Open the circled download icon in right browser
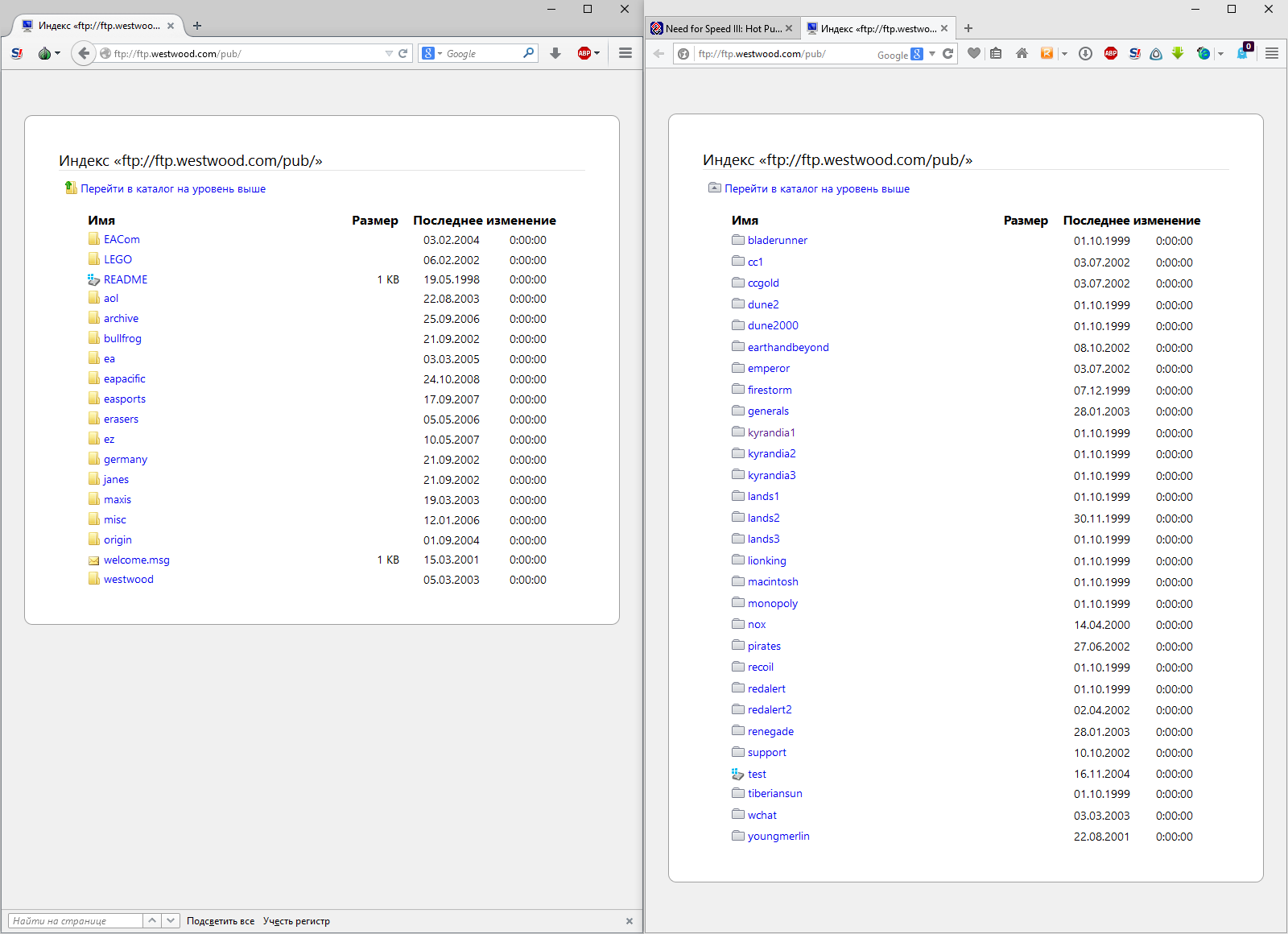 [x=1085, y=53]
